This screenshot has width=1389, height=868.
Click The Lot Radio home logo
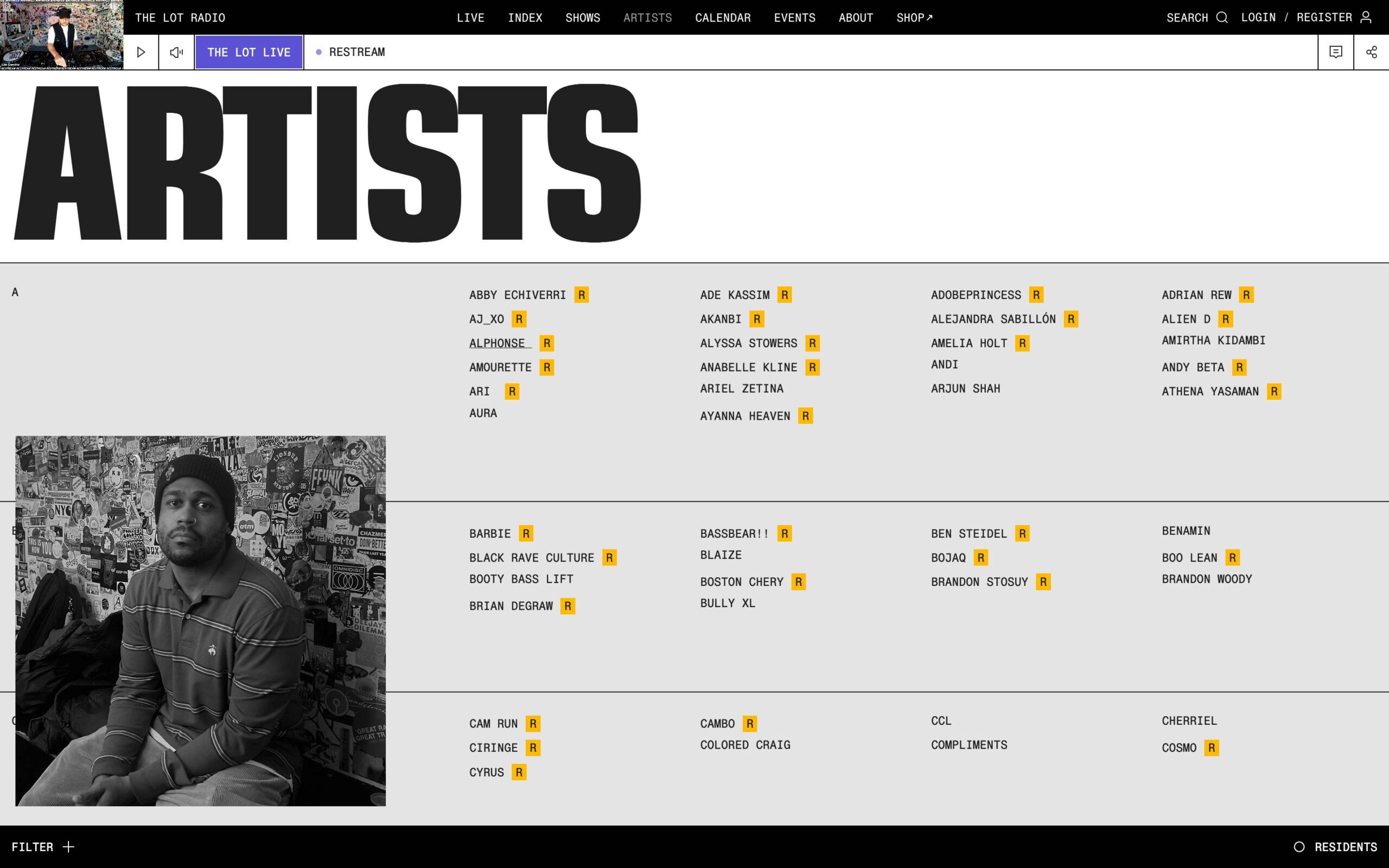click(x=180, y=18)
